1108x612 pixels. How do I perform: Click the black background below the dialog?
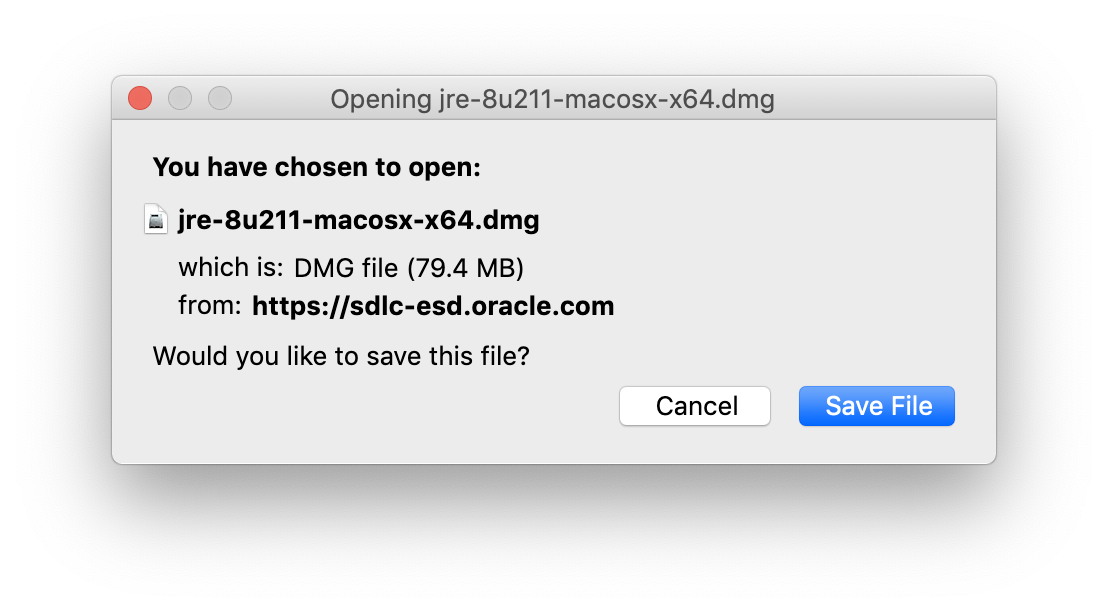(554, 540)
